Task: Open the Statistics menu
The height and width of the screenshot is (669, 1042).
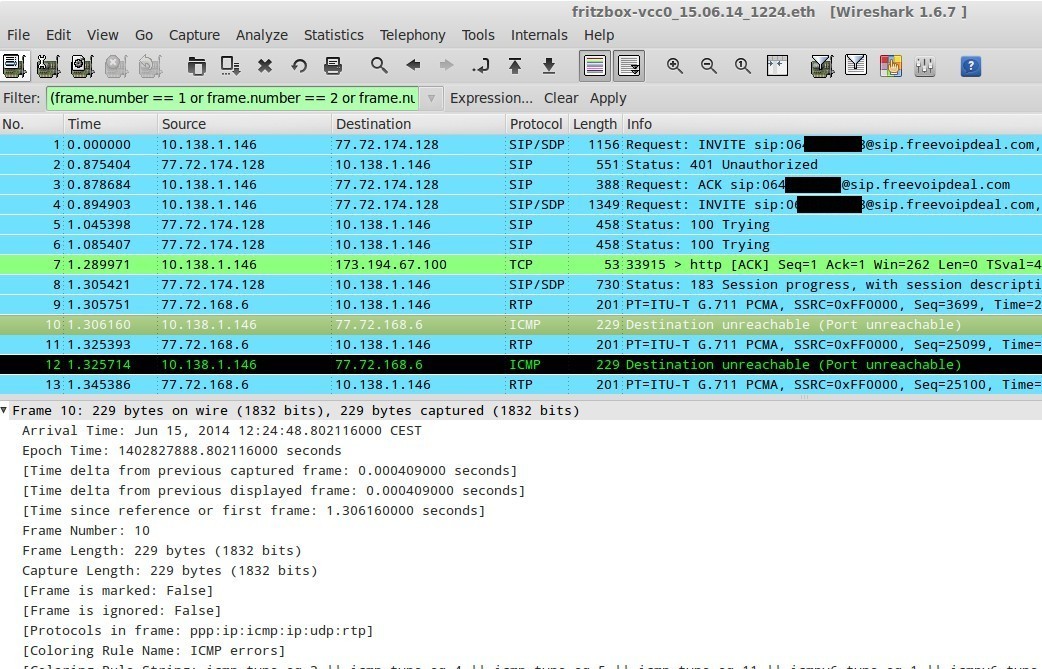Action: coord(334,35)
